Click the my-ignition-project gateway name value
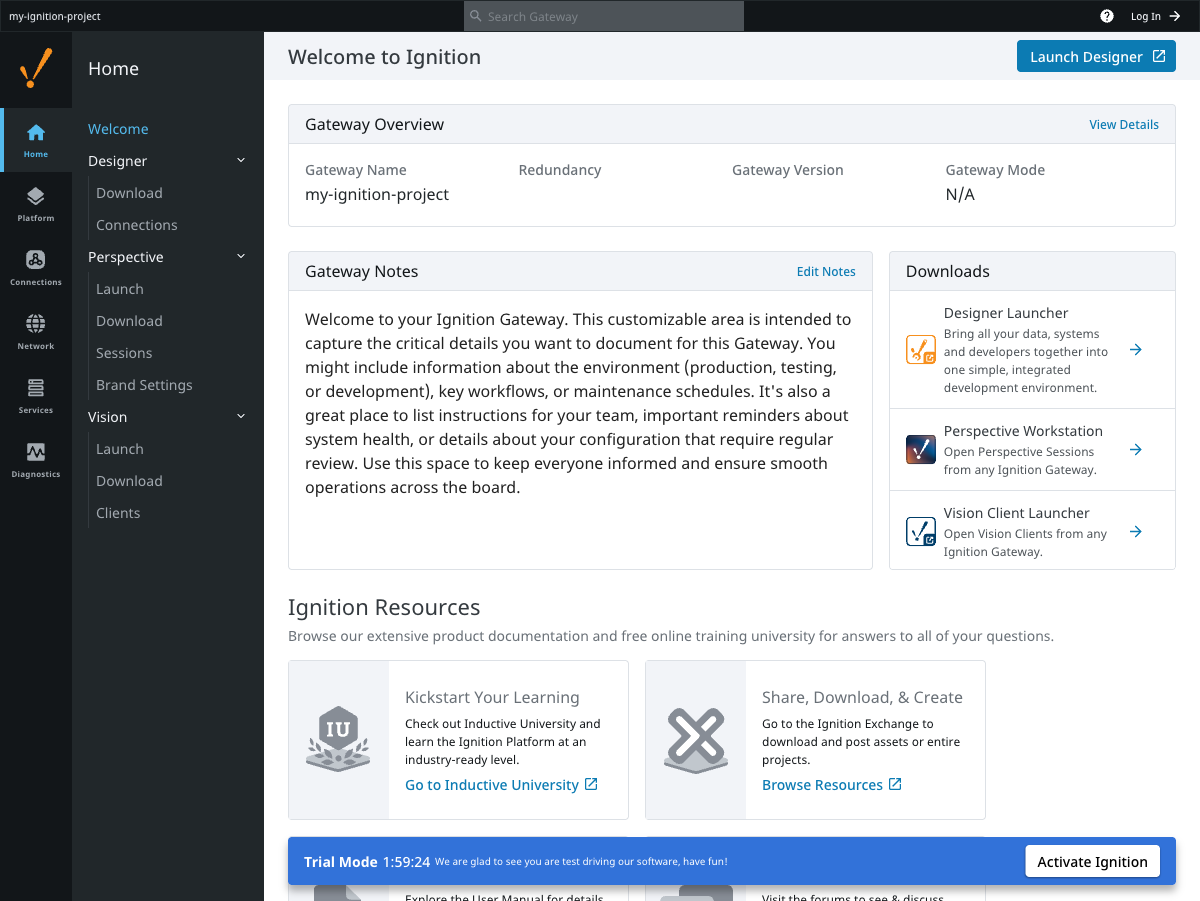The width and height of the screenshot is (1200, 901). click(377, 194)
